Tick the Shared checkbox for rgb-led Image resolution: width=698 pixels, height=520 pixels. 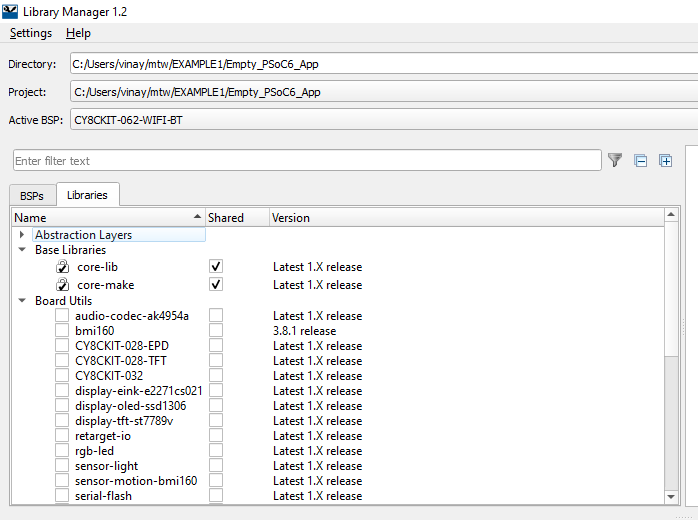pos(216,451)
